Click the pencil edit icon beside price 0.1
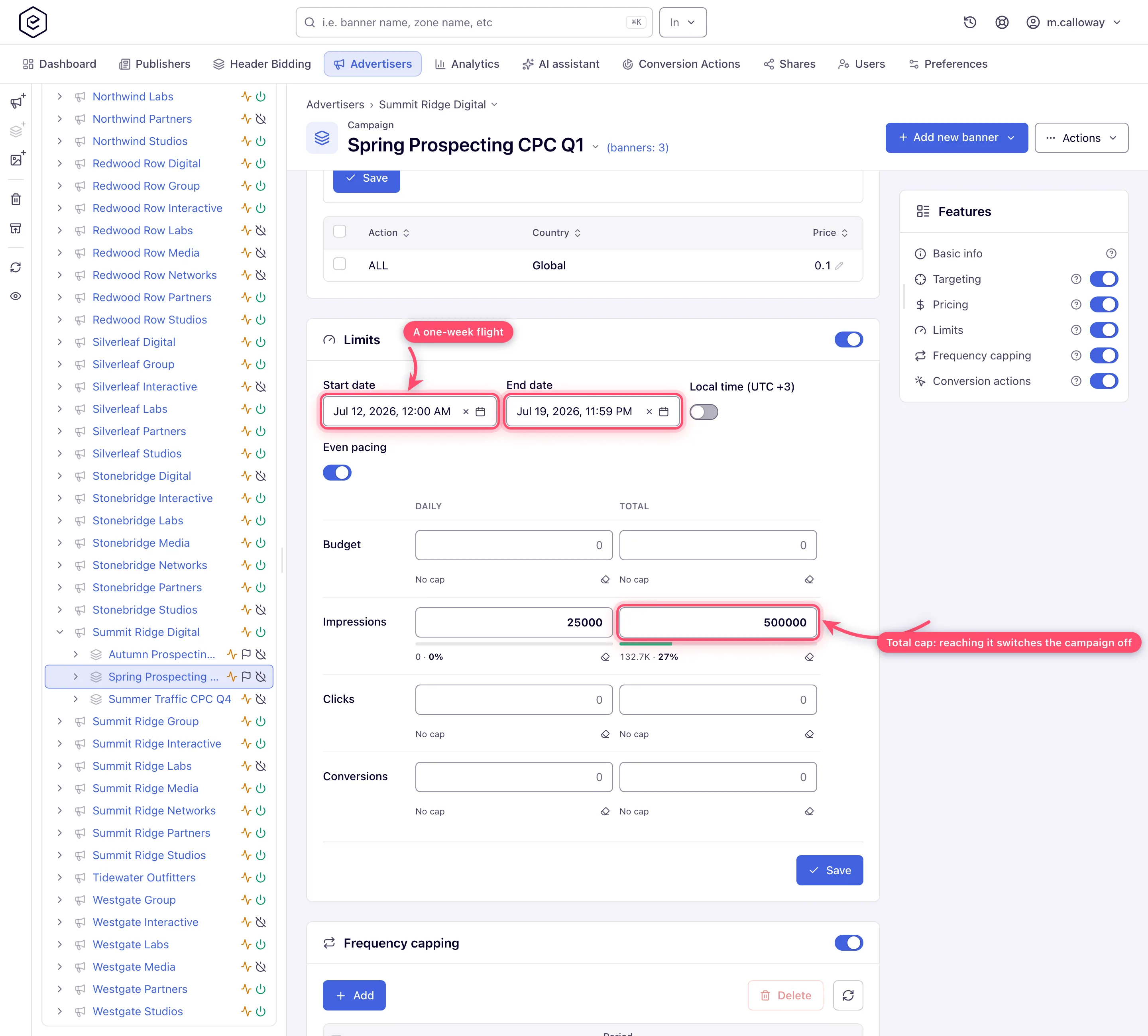Screen dimensions: 1148x1036 click(839, 266)
